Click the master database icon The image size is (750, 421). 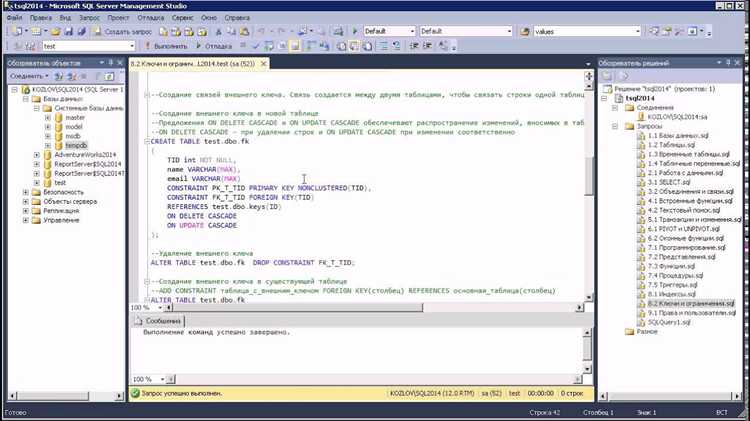[58, 117]
